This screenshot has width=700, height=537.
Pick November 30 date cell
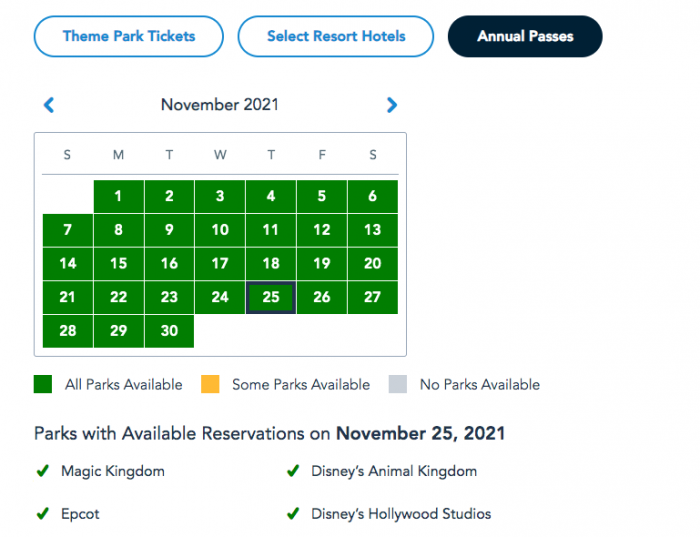point(169,331)
